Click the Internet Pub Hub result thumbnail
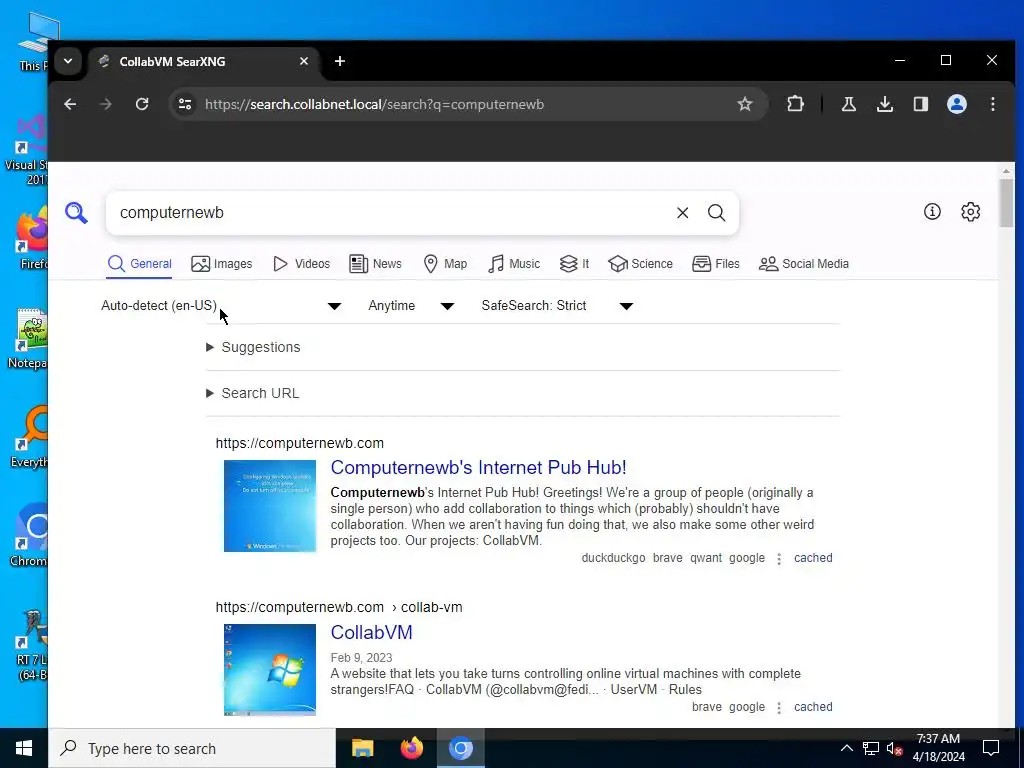The image size is (1024, 768). (270, 506)
